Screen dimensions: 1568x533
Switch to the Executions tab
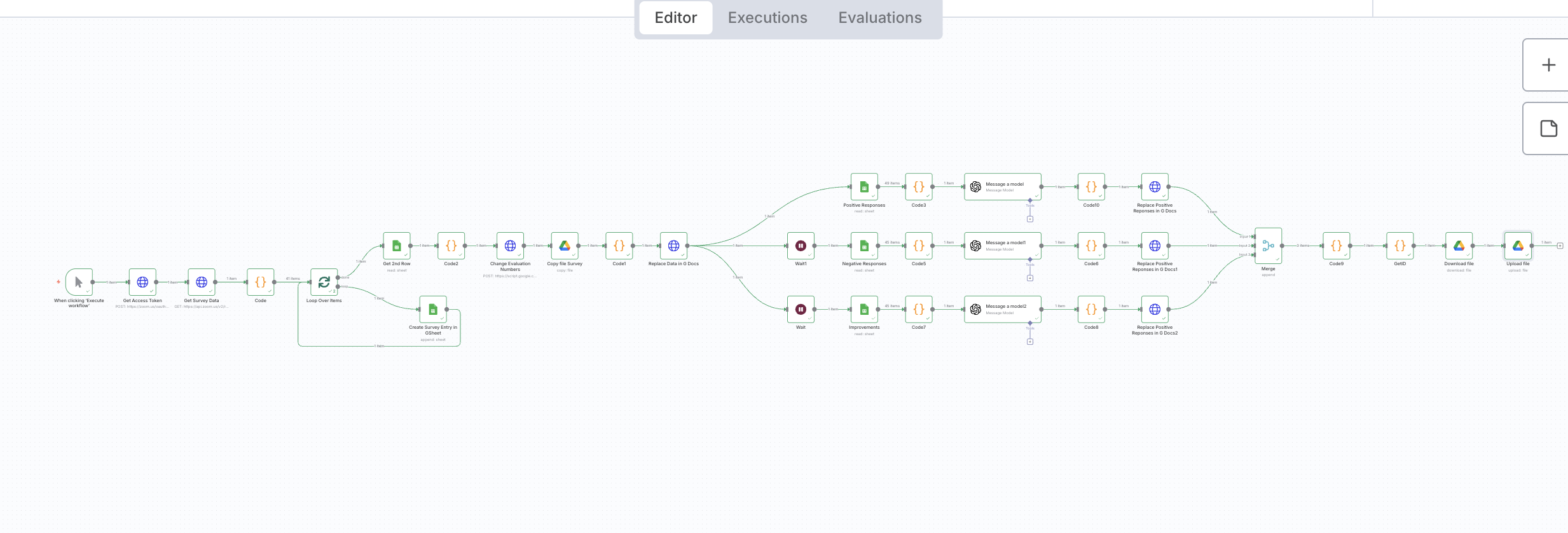[767, 18]
